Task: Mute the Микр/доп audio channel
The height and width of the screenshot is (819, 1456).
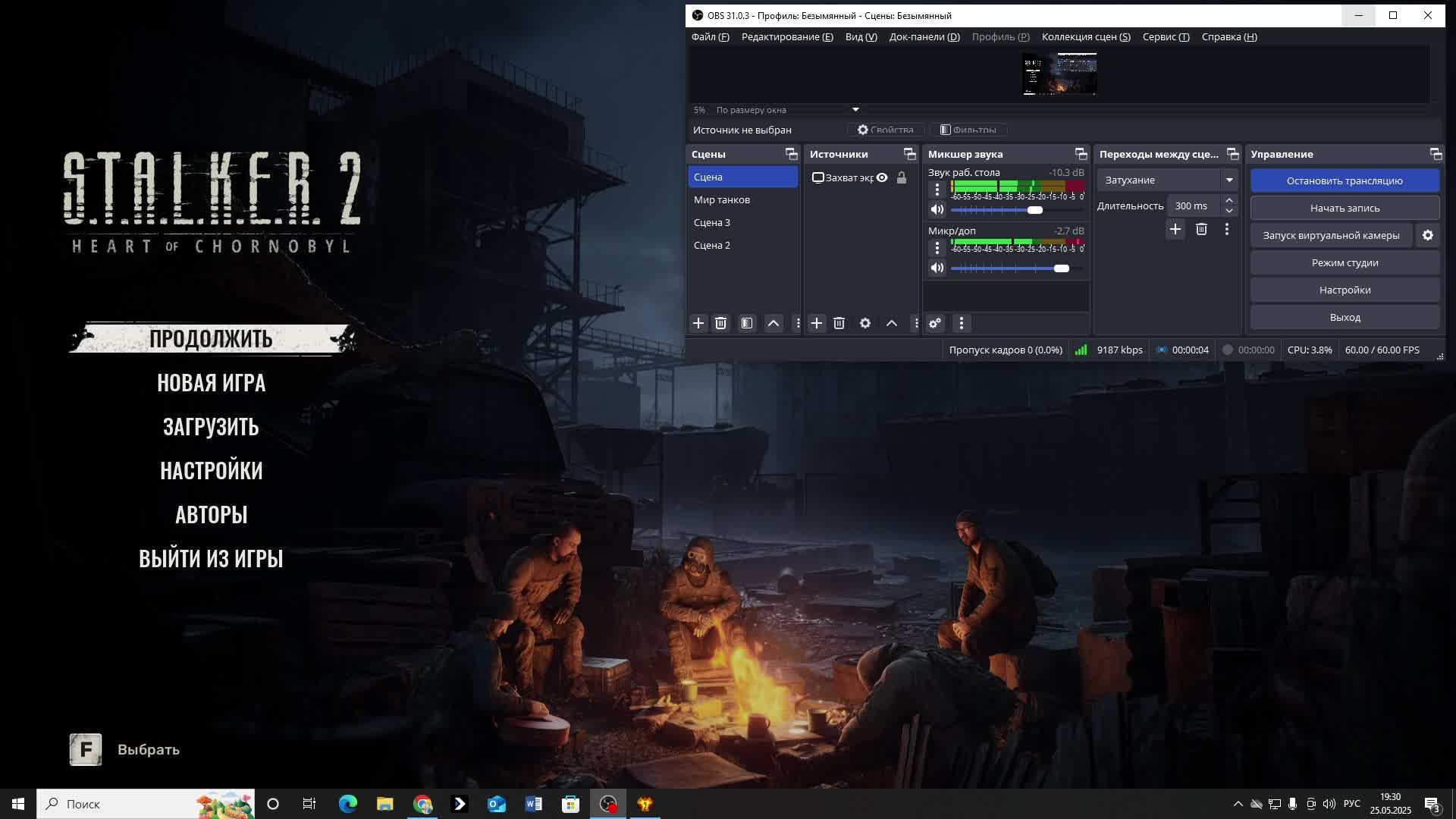Action: click(937, 268)
